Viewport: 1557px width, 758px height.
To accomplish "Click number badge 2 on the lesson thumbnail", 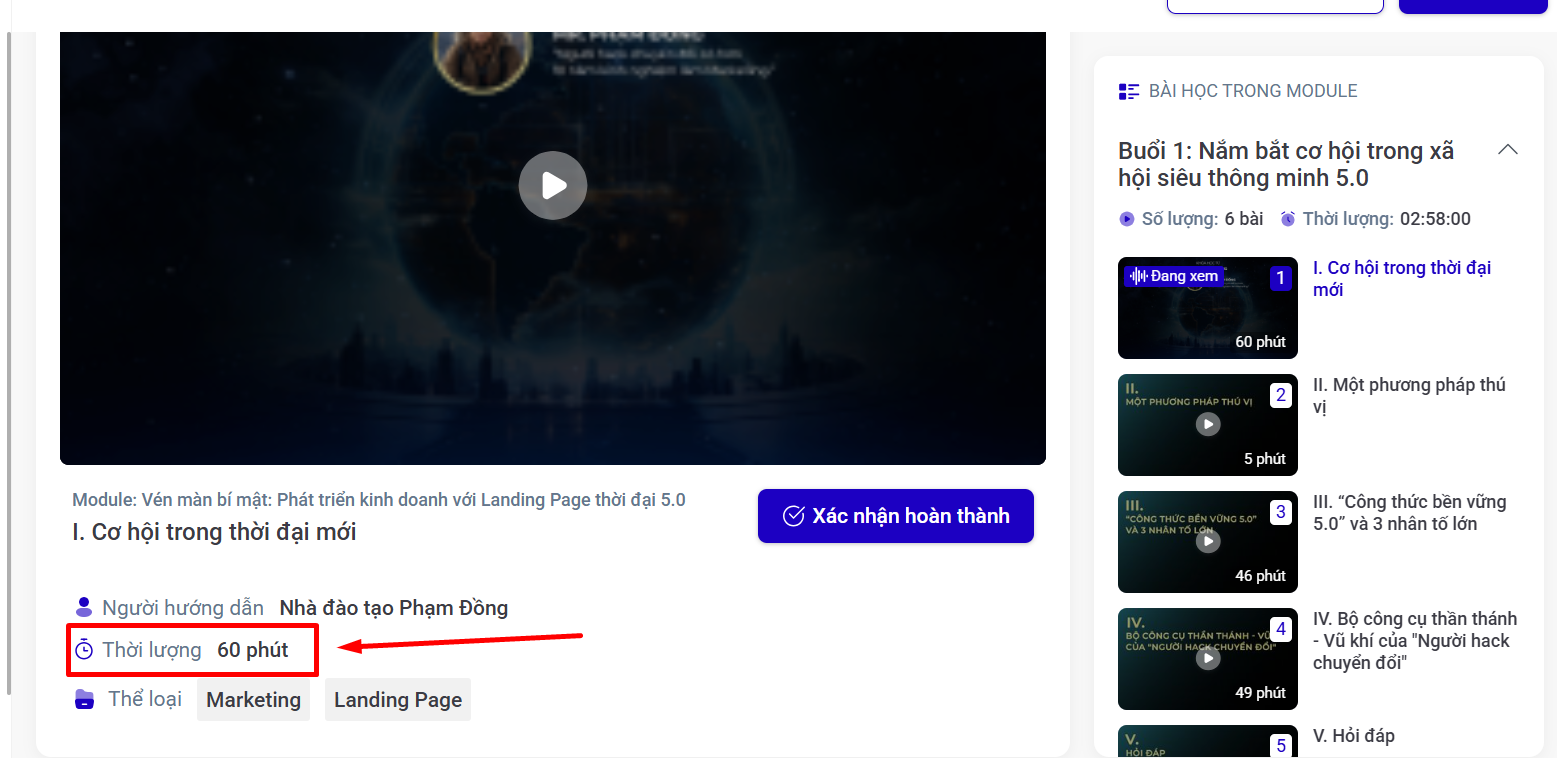I will pyautogui.click(x=1281, y=395).
